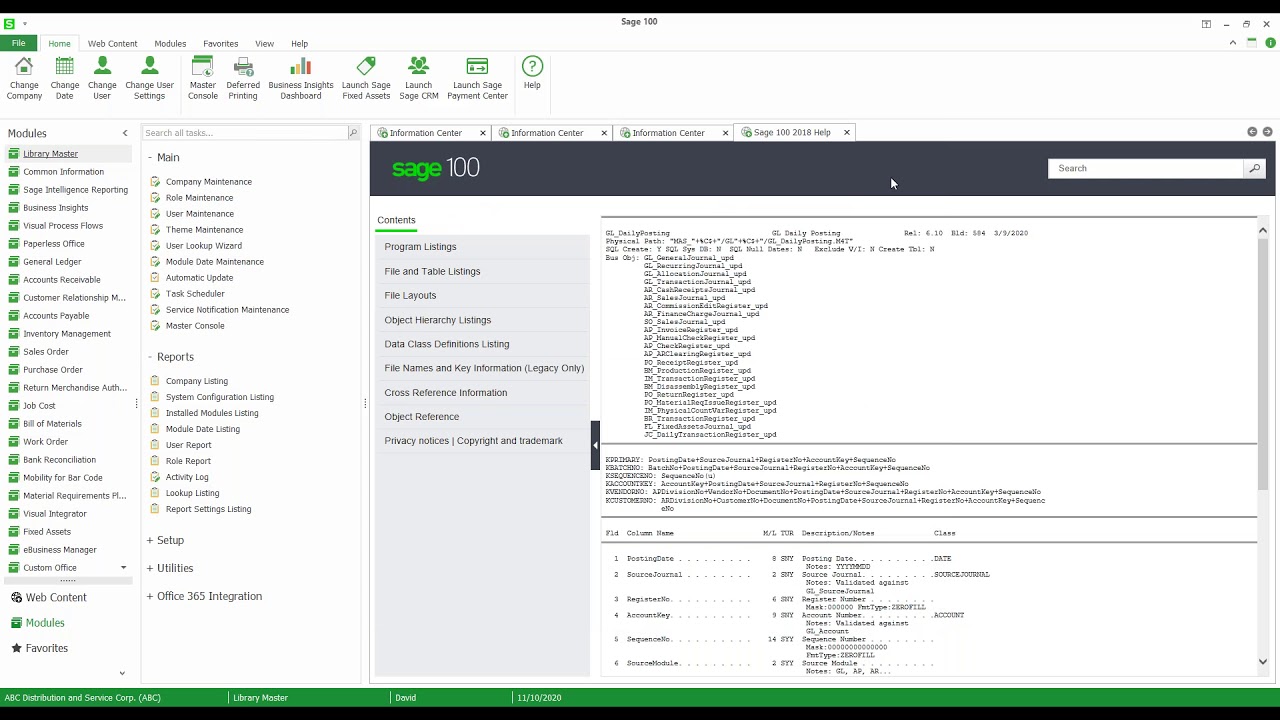Expand Office 365 Integration group
The width and height of the screenshot is (1280, 720).
(150, 597)
